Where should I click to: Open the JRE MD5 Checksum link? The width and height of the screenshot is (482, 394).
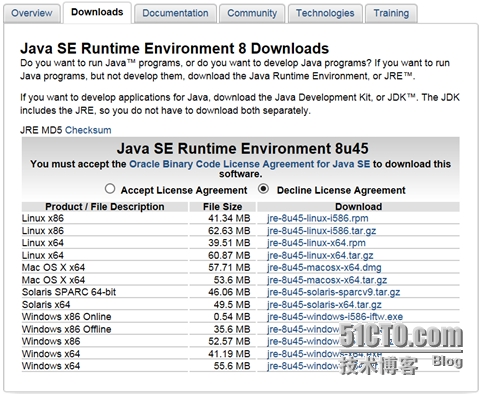click(88, 130)
